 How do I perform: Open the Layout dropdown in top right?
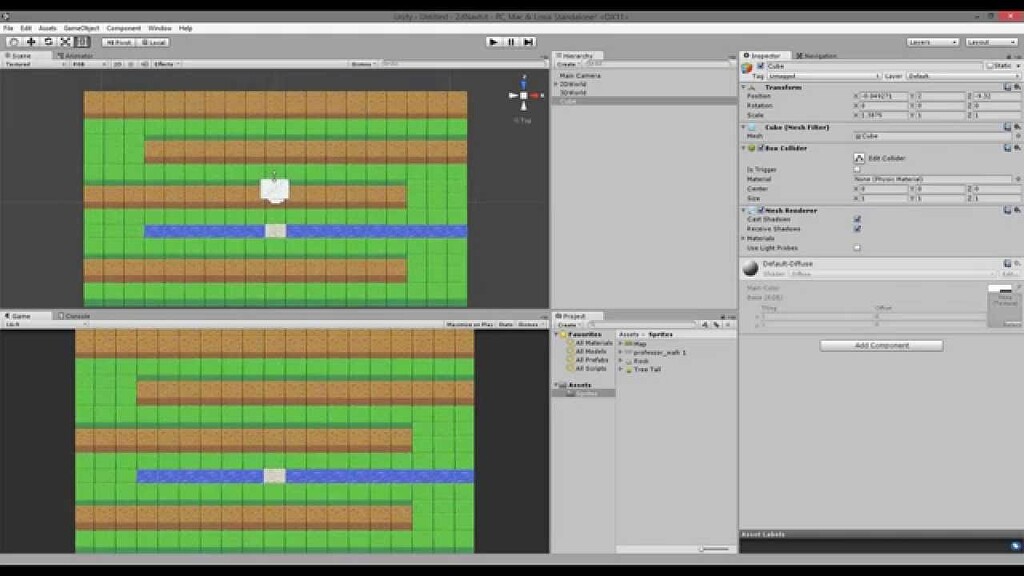point(990,42)
